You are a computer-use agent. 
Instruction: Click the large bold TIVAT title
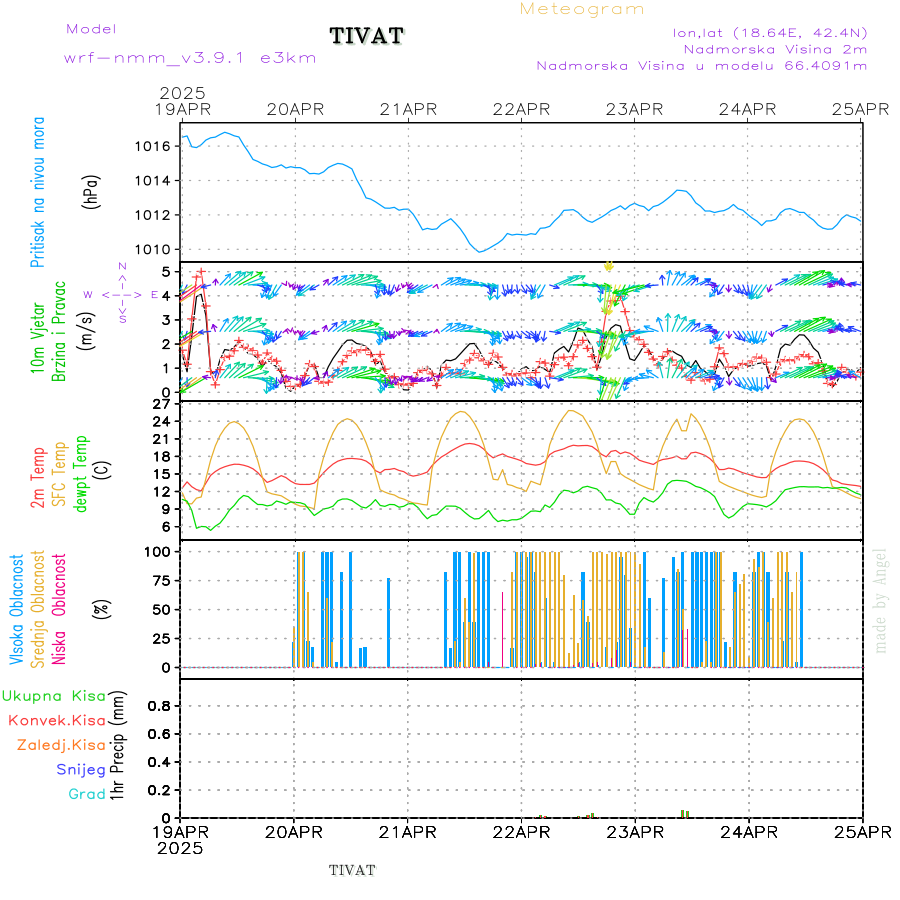pos(367,37)
